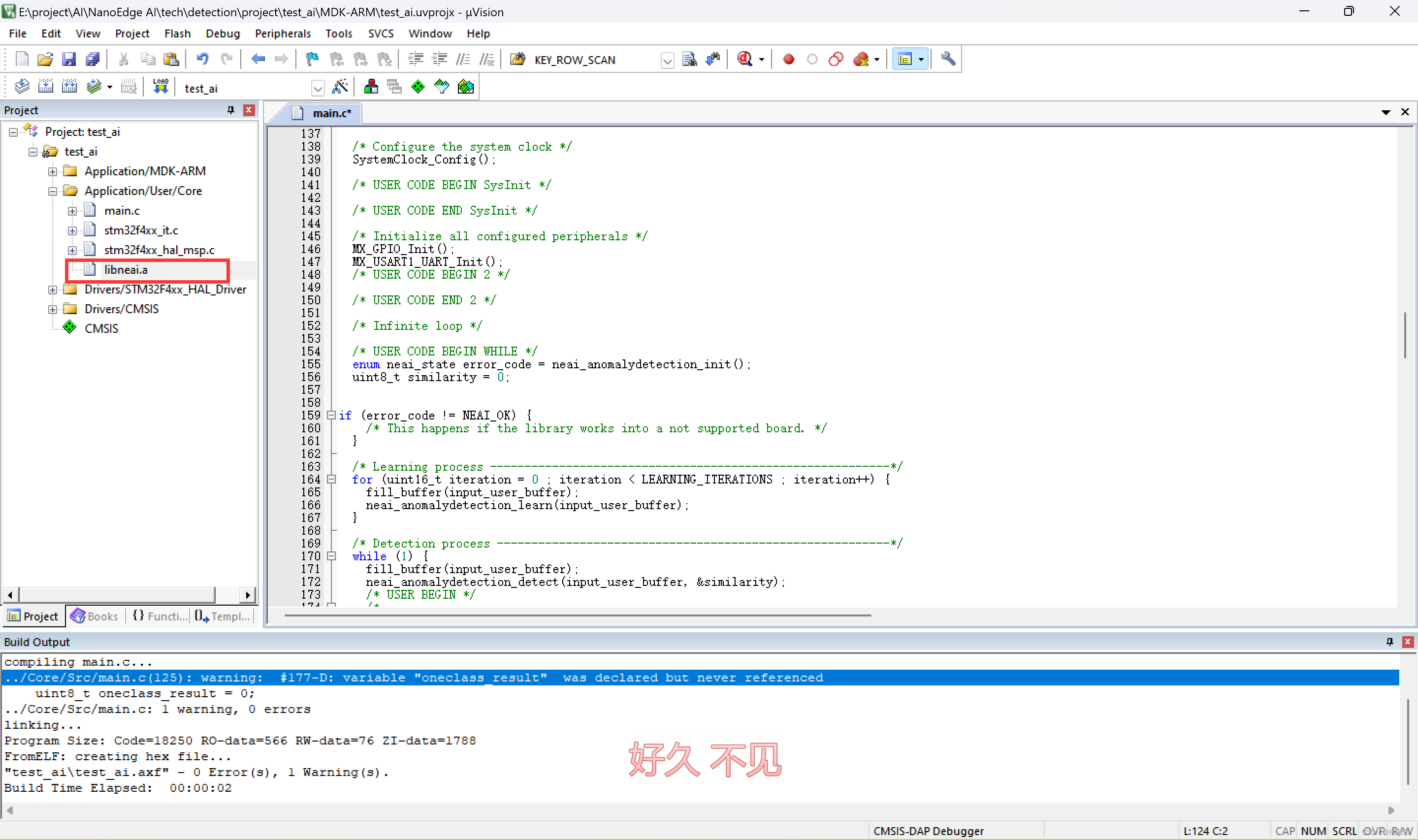
Task: Collapse the Application/User/Core folder
Action: coord(53,191)
